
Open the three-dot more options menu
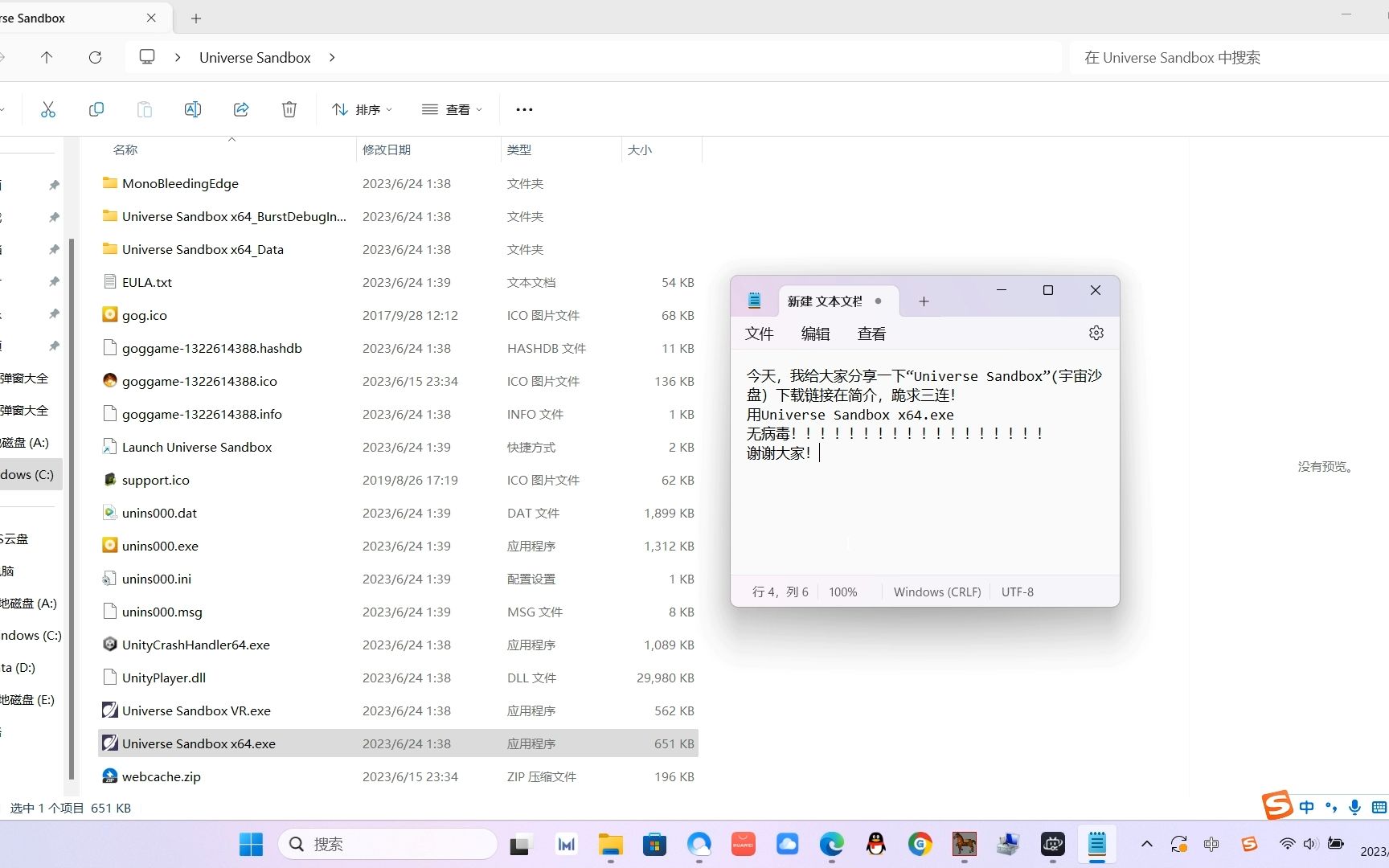point(524,109)
